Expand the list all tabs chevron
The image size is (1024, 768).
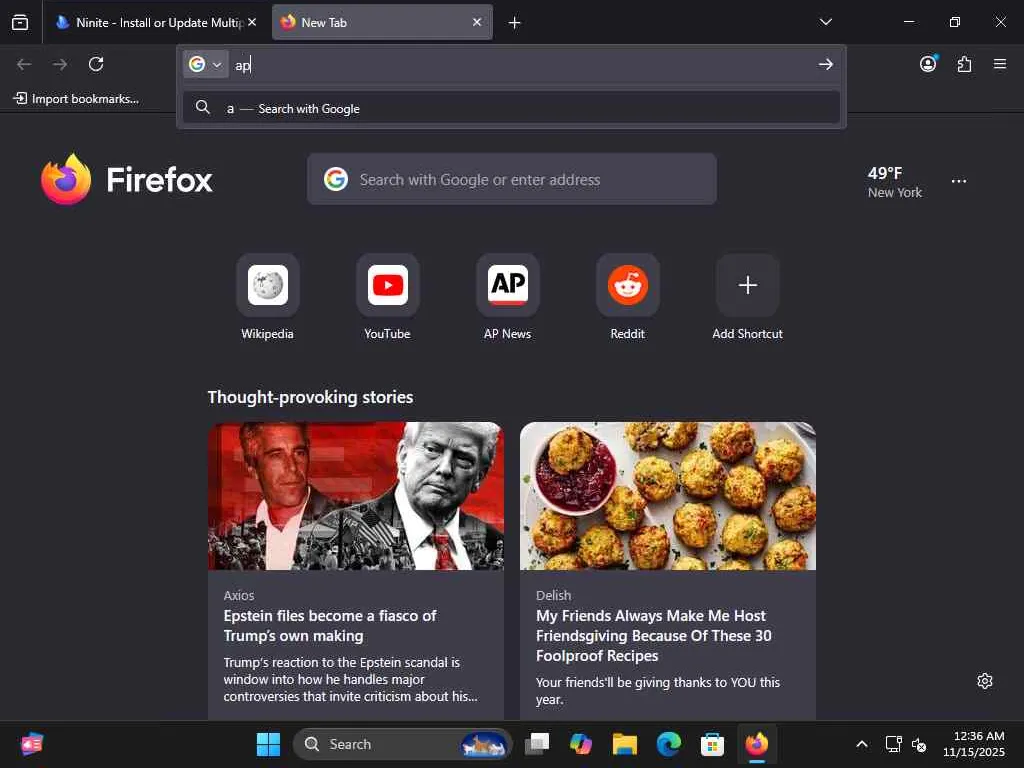pos(825,22)
